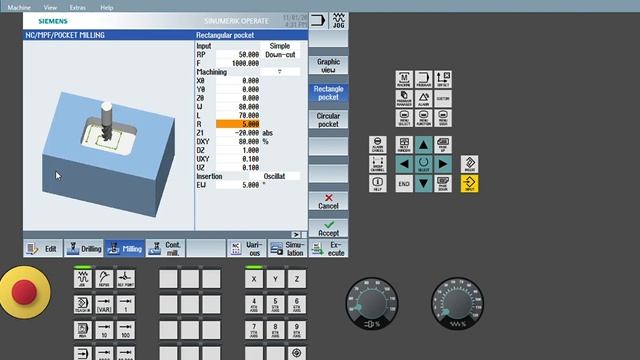Open the Extras menu
The height and width of the screenshot is (360, 640).
click(78, 7)
